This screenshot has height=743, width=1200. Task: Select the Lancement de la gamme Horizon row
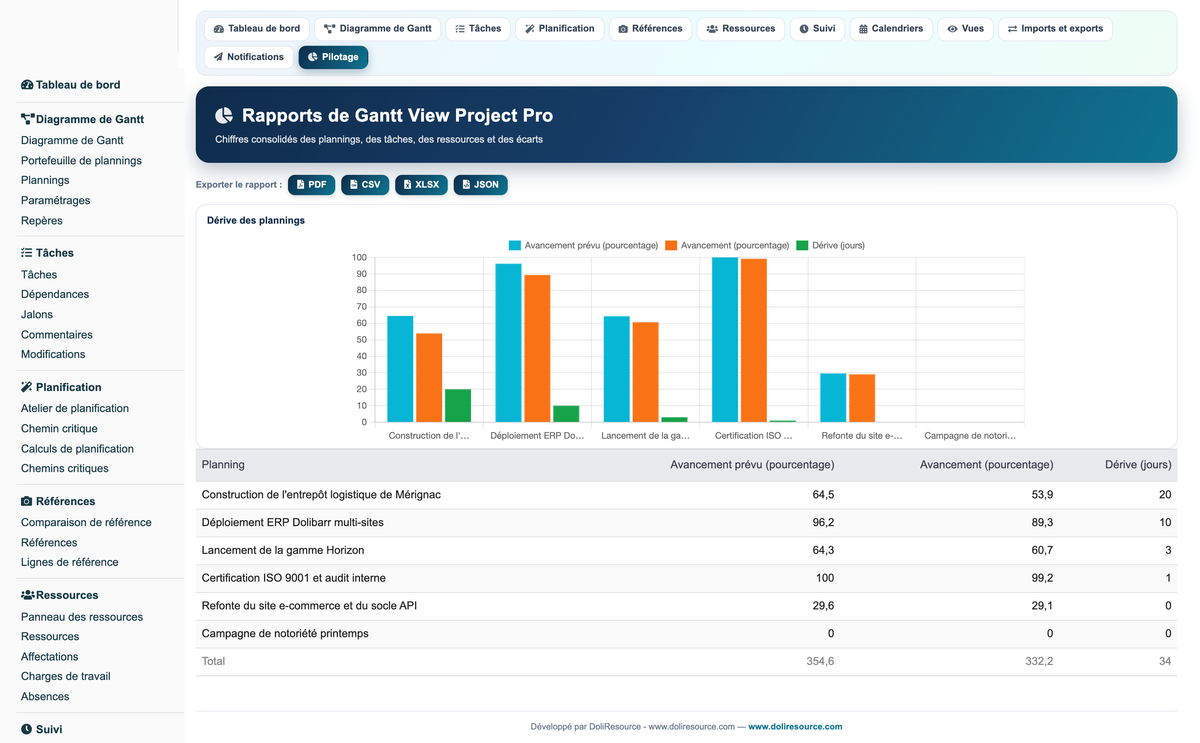tap(686, 551)
